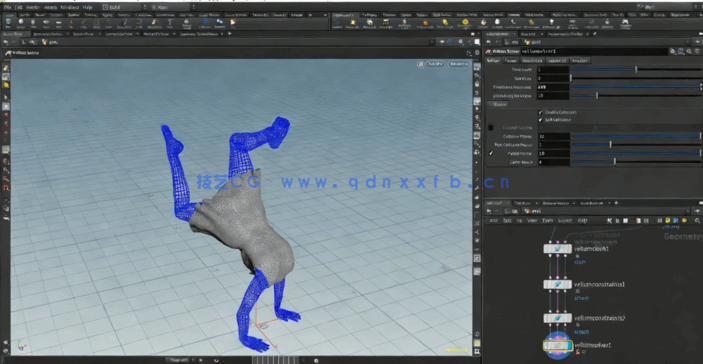703x364 pixels.
Task: Toggle Enable Collisions checkbox
Action: [x=540, y=112]
